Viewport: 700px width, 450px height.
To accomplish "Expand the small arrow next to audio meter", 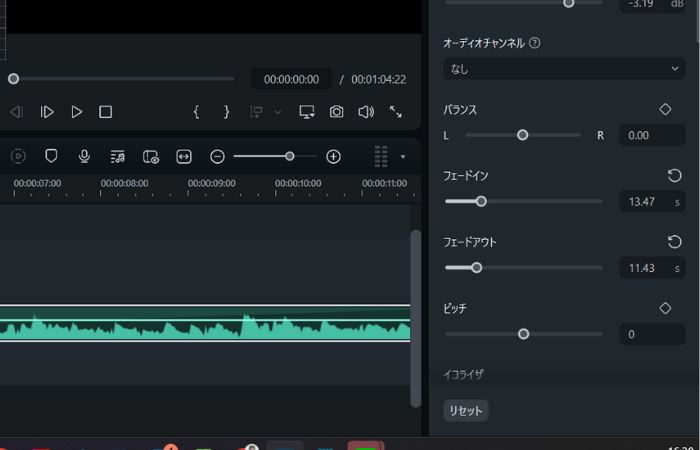I will (x=403, y=157).
